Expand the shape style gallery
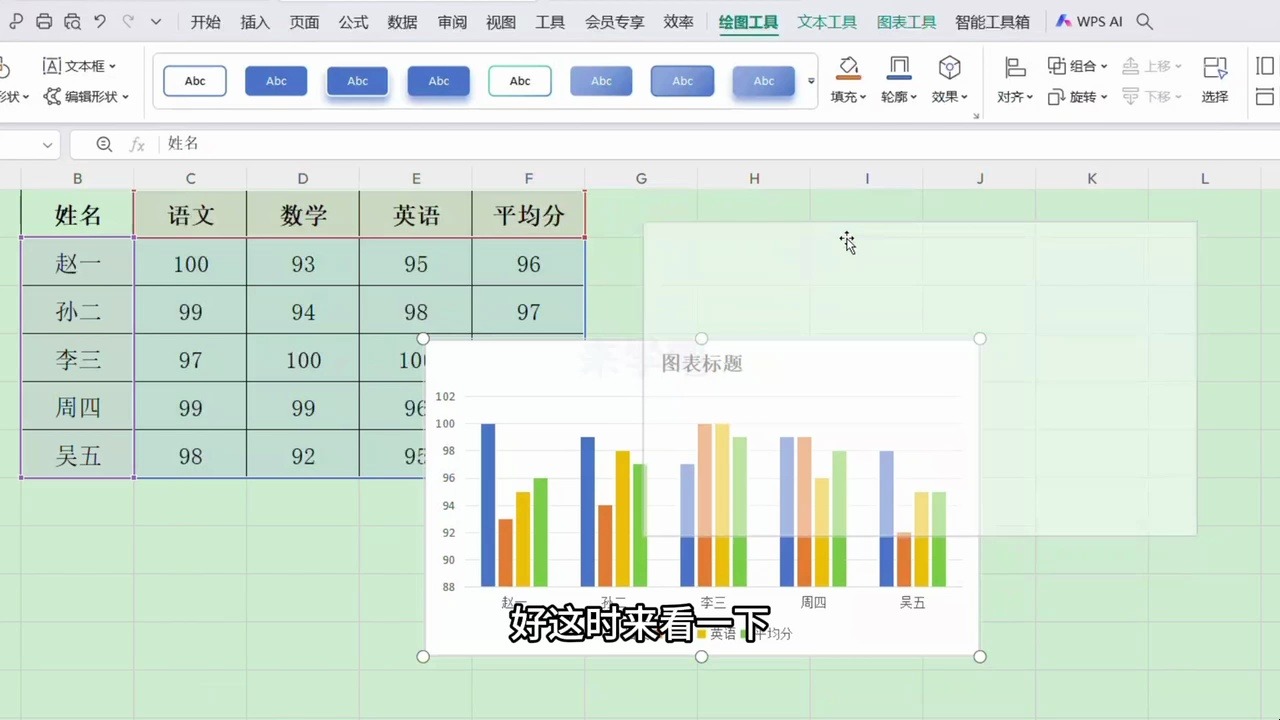 tap(811, 81)
